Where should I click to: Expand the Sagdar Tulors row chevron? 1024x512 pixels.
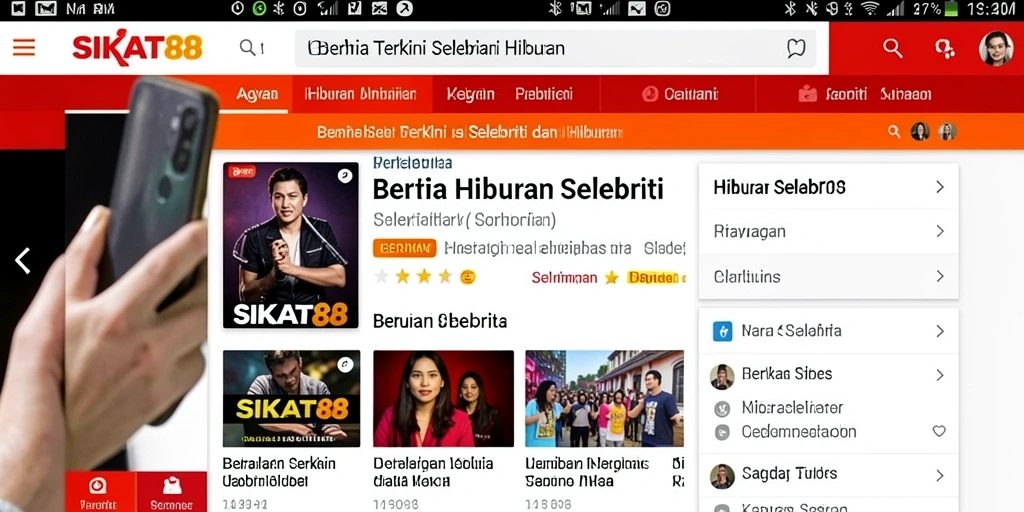click(x=940, y=475)
